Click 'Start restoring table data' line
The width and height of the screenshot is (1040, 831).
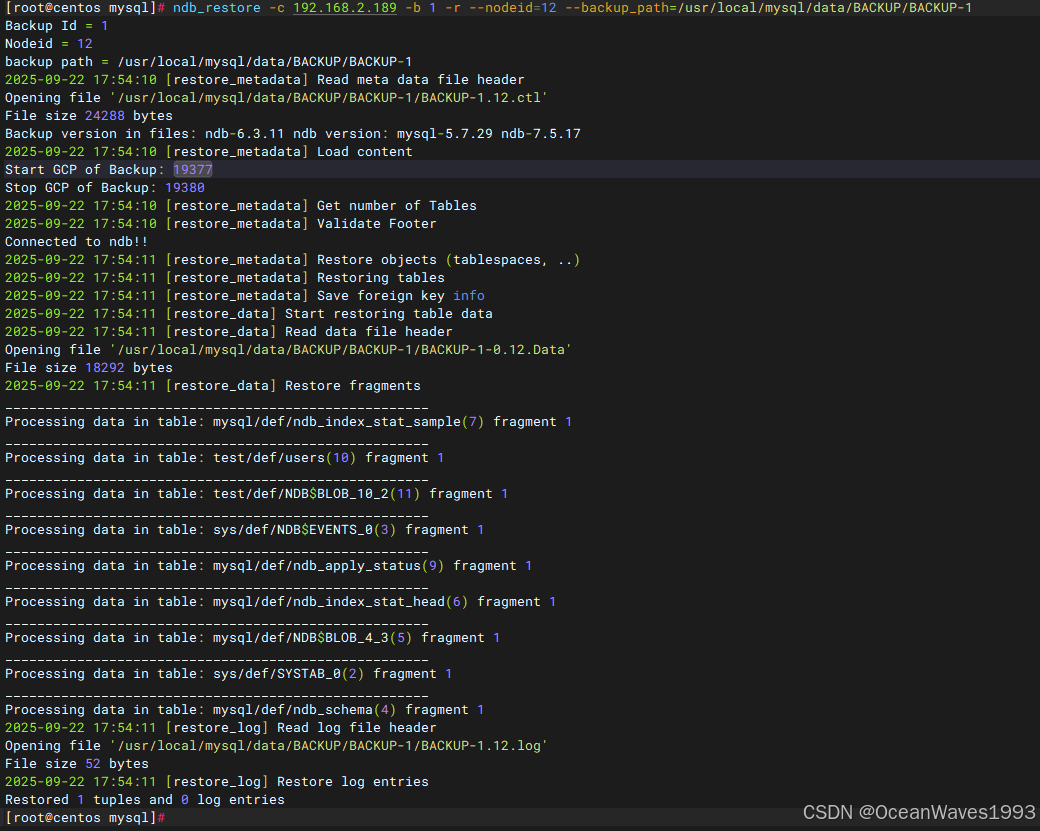[249, 313]
